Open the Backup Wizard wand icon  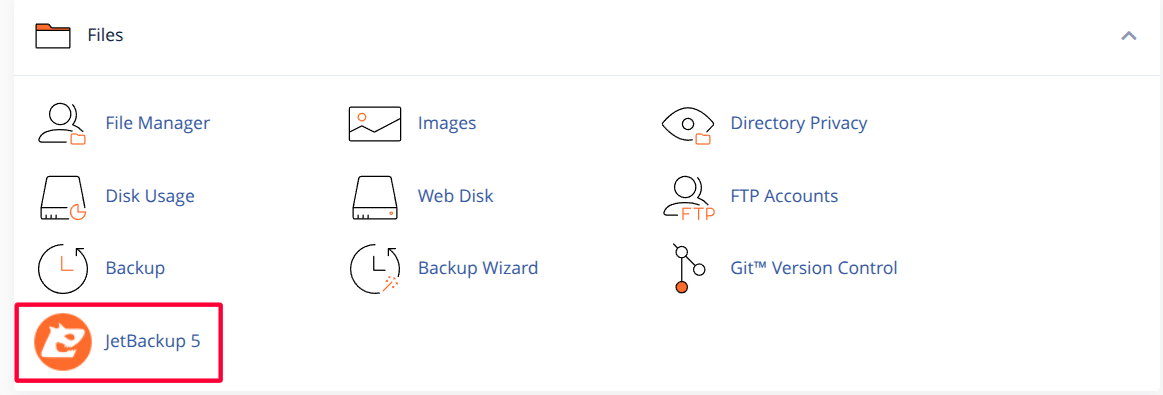[375, 269]
